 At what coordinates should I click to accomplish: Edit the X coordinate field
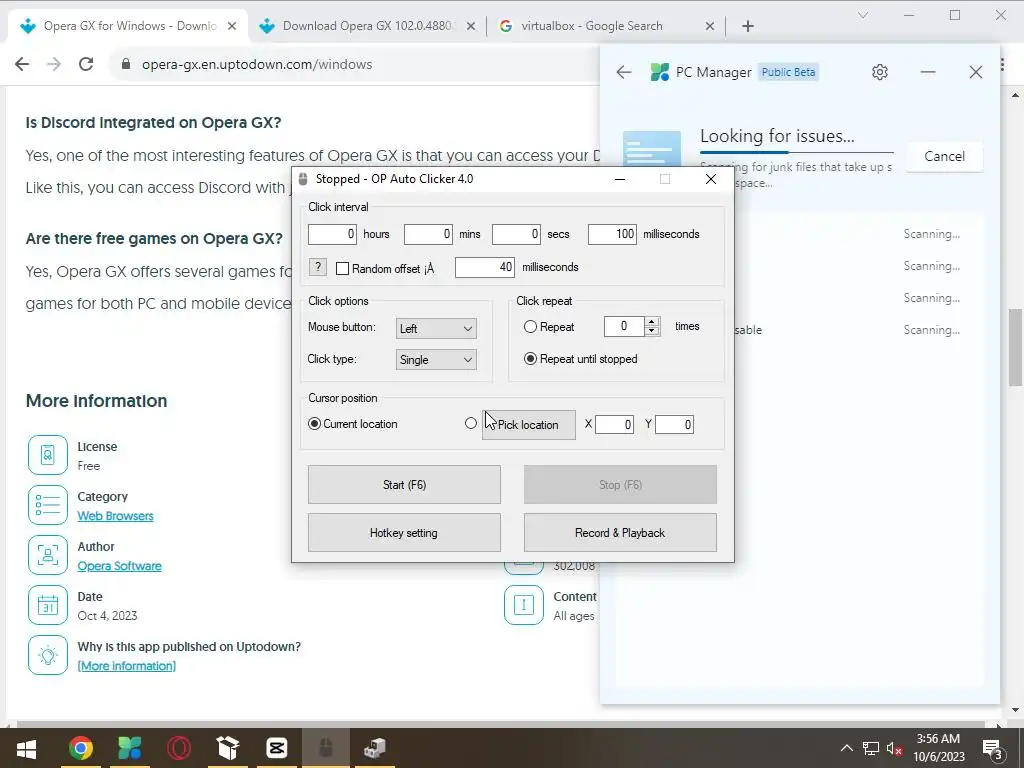(615, 424)
